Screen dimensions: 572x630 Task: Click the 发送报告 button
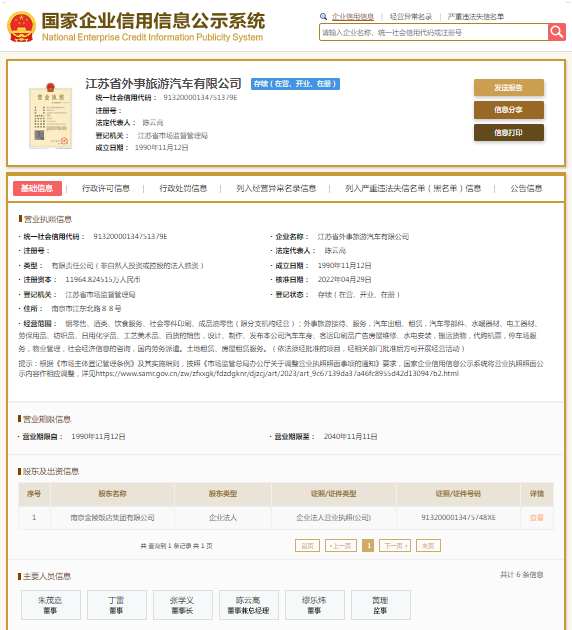tap(509, 88)
